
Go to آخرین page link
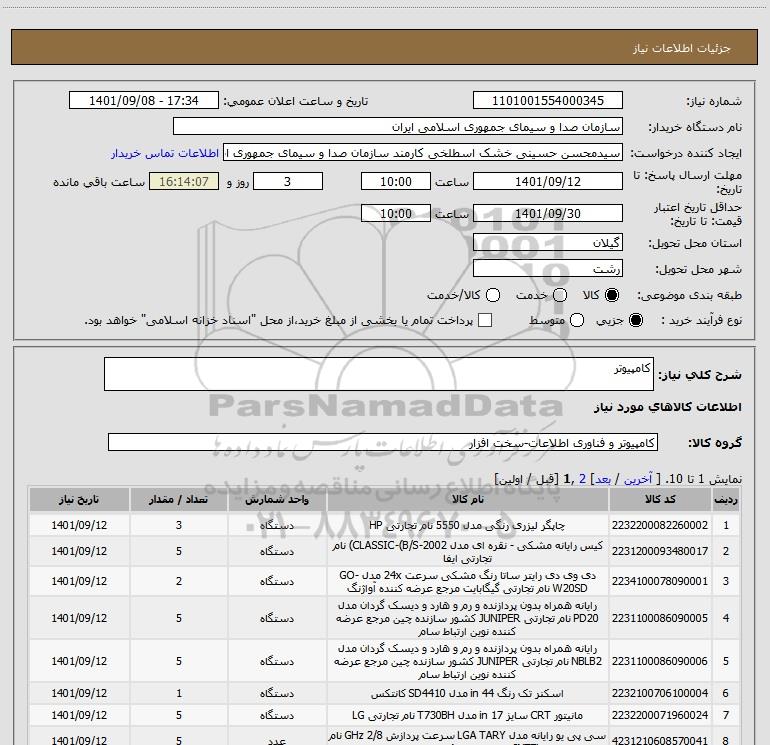[x=637, y=479]
